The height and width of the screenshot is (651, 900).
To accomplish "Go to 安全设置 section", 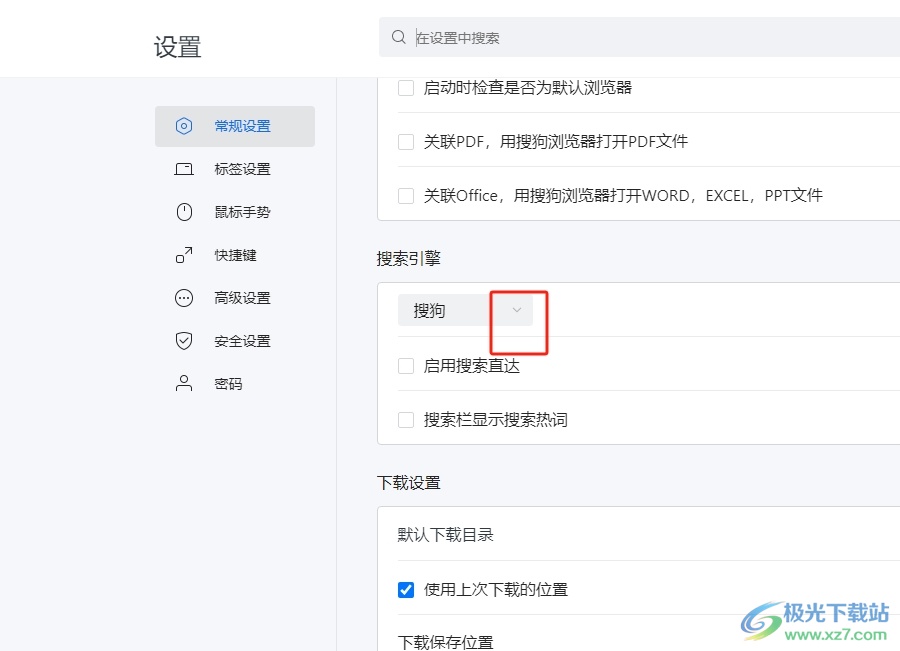I will point(235,341).
